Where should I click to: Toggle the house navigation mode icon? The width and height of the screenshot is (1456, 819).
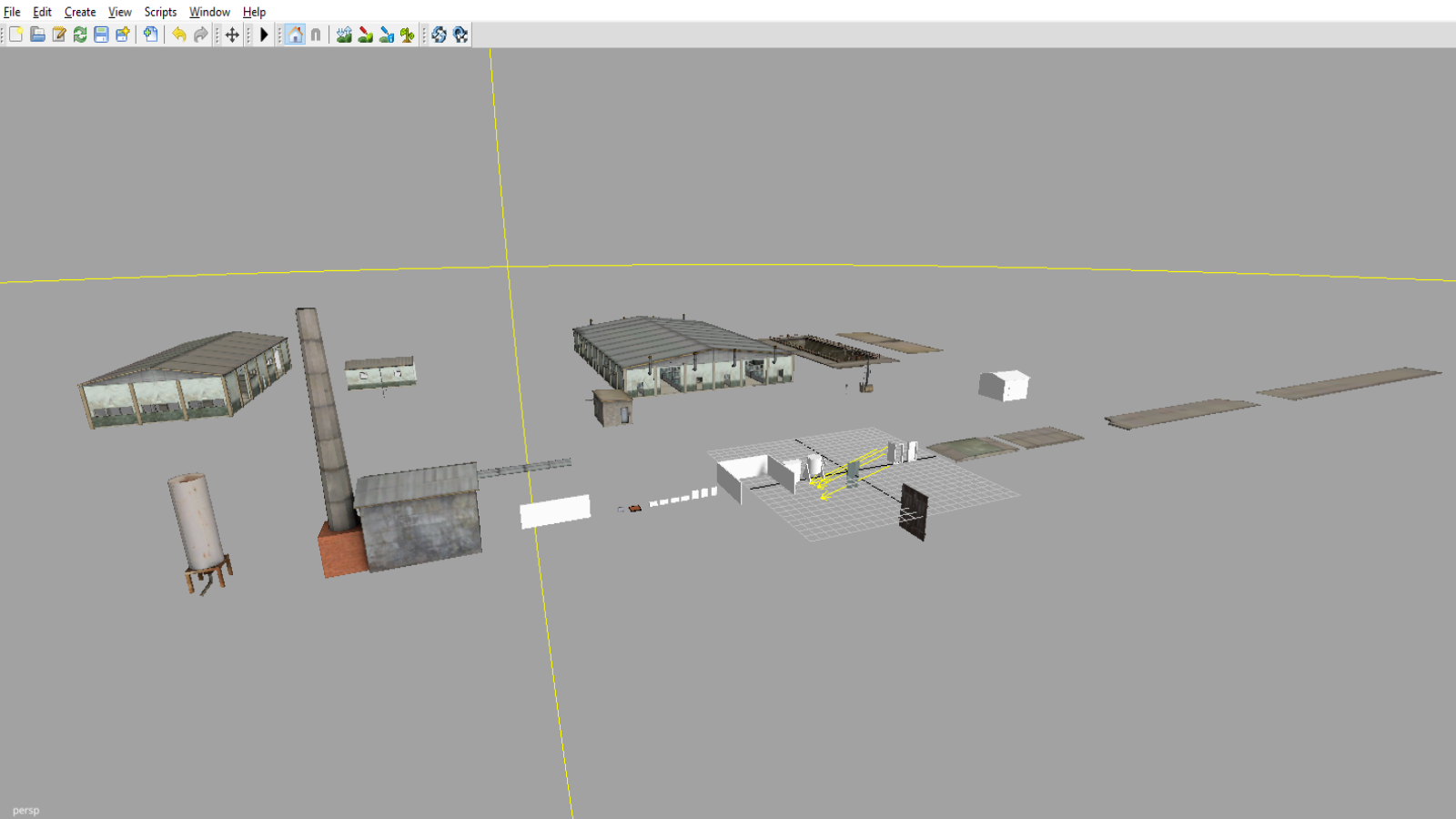295,35
